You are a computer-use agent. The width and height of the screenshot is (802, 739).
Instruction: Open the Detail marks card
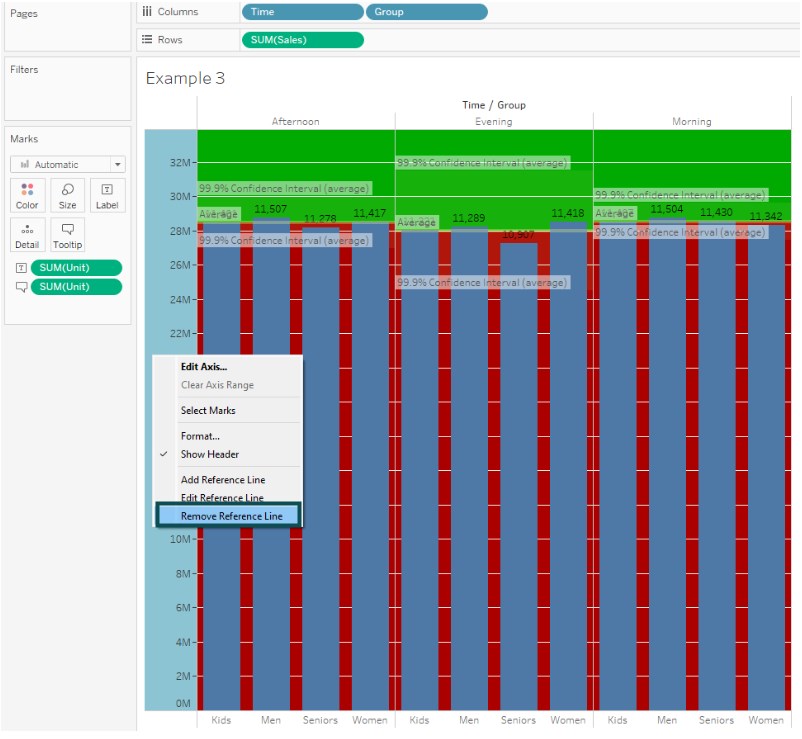click(x=27, y=235)
